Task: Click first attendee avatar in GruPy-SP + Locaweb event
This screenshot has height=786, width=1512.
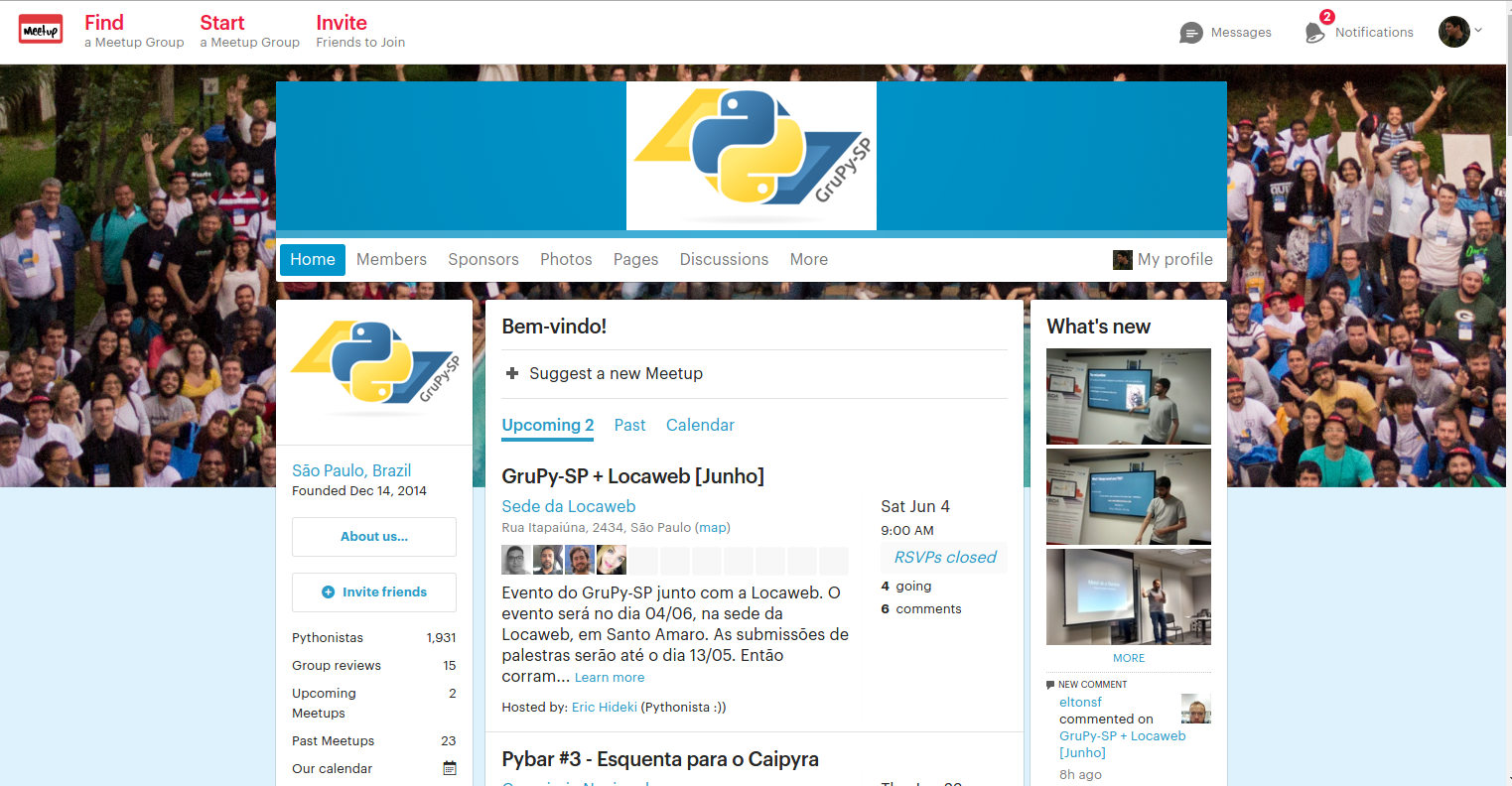Action: tap(516, 560)
